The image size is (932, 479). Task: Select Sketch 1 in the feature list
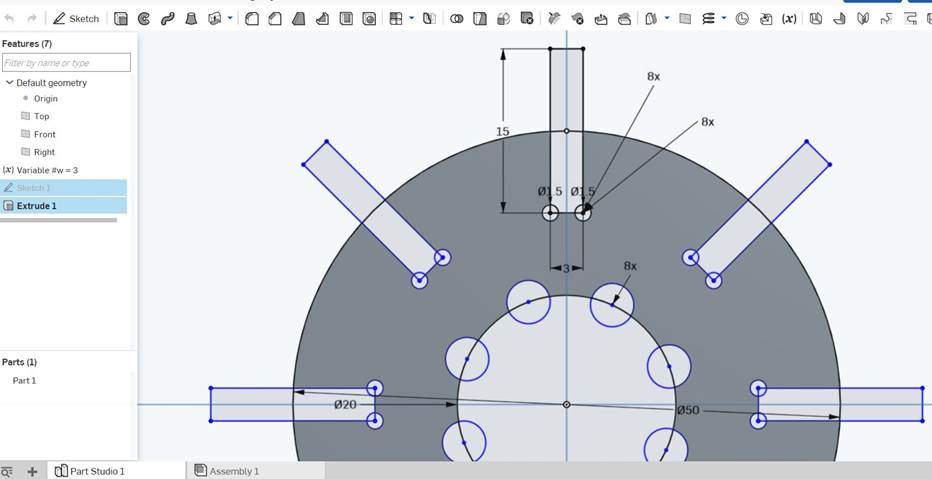tap(63, 188)
